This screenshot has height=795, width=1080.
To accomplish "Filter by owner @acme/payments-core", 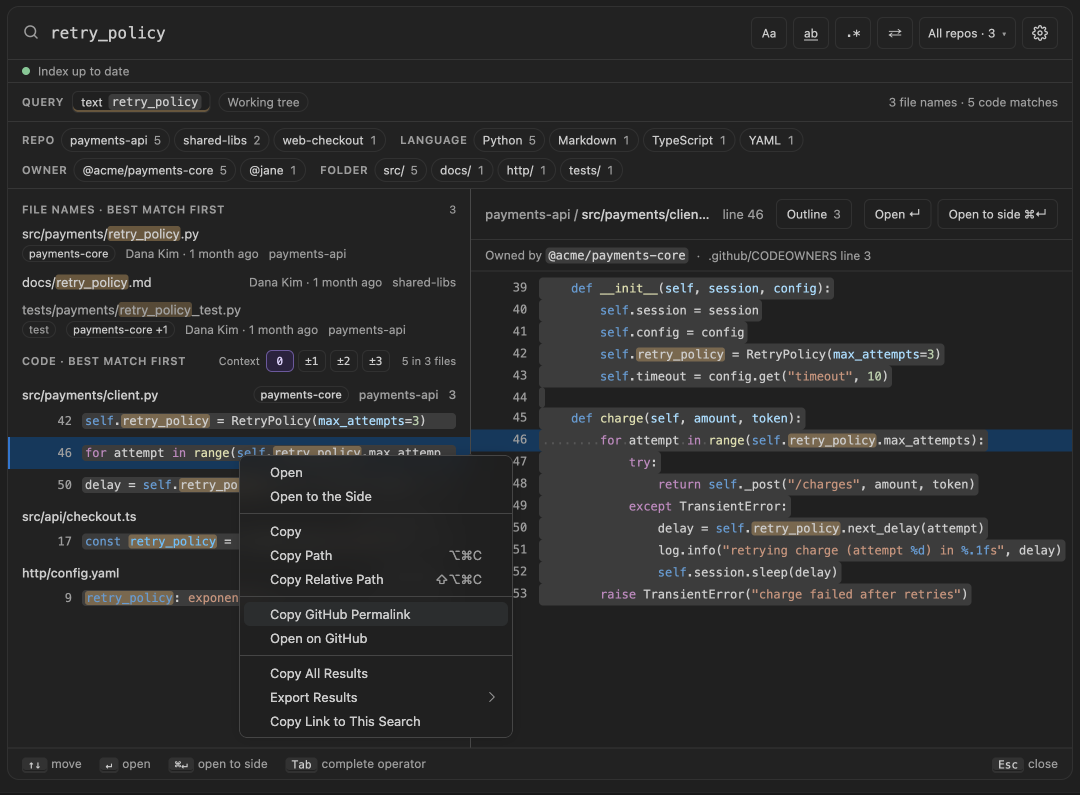I will (154, 170).
